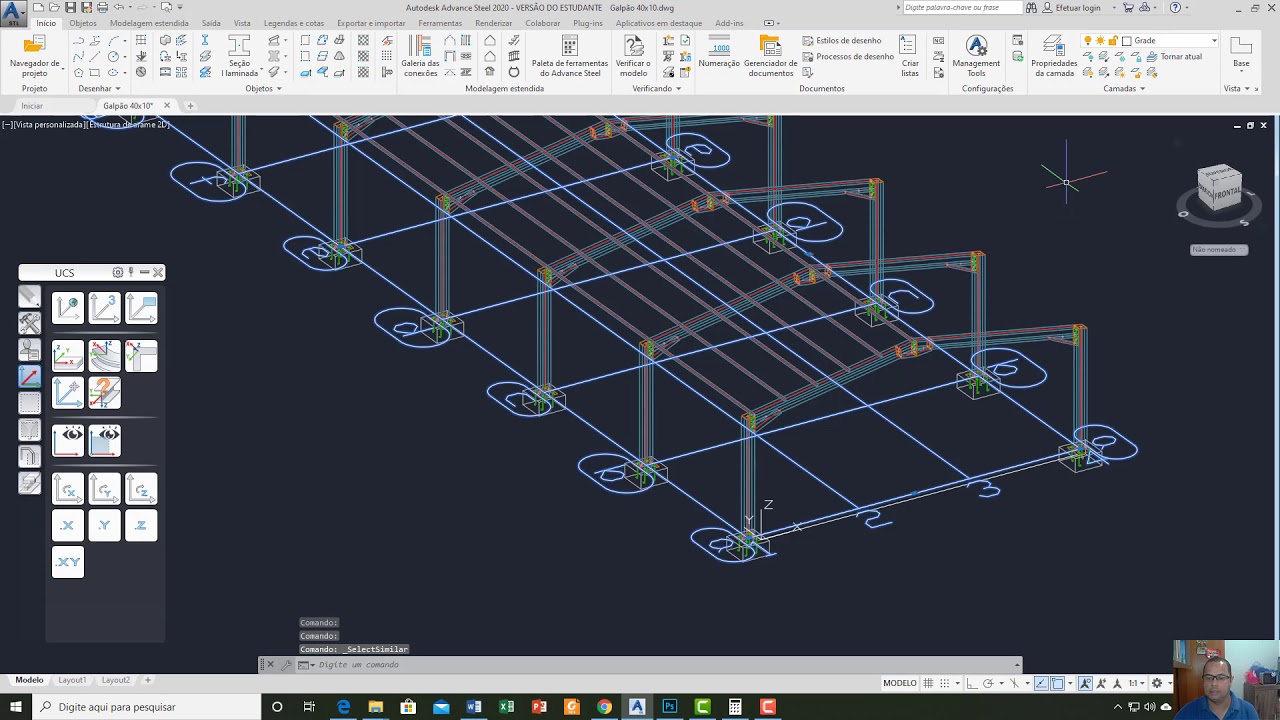Pin the UCS palette
The height and width of the screenshot is (720, 1280).
pos(131,272)
